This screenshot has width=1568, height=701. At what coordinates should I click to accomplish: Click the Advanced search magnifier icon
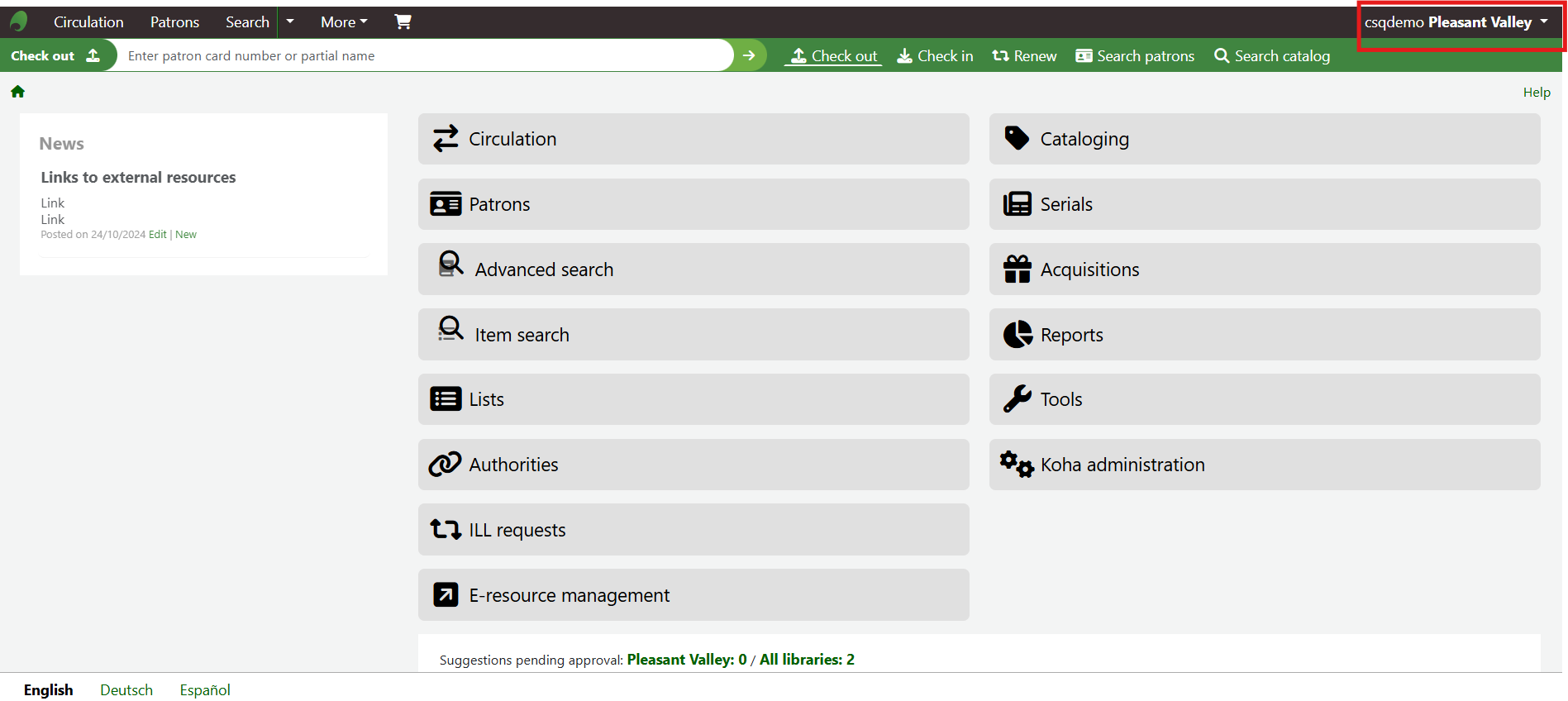[x=450, y=265]
